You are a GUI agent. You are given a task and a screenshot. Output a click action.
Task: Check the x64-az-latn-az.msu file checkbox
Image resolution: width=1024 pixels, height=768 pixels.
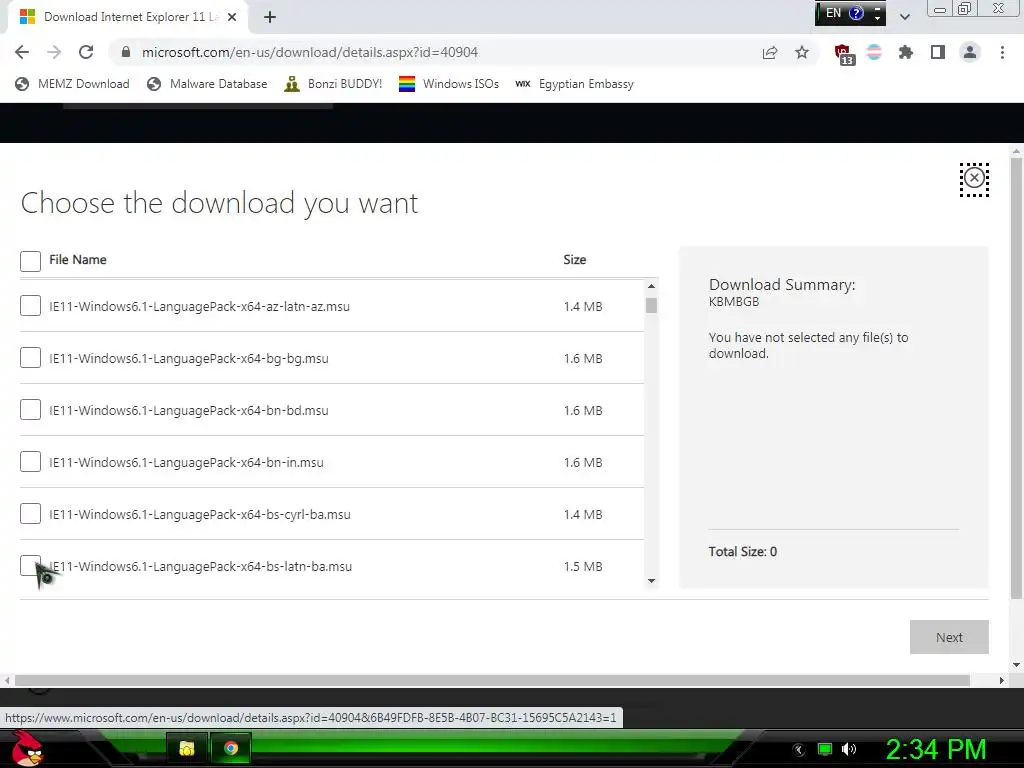(x=30, y=306)
